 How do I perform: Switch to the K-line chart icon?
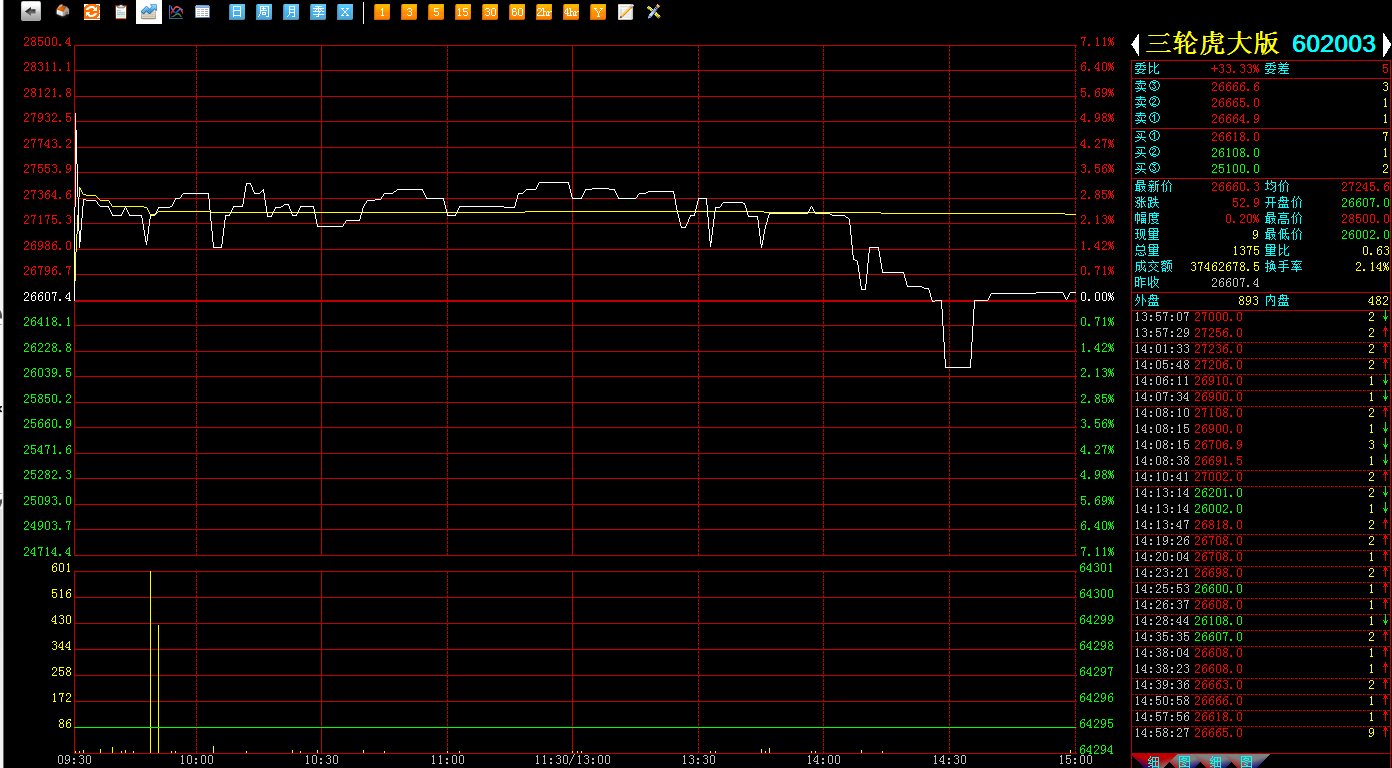click(176, 12)
